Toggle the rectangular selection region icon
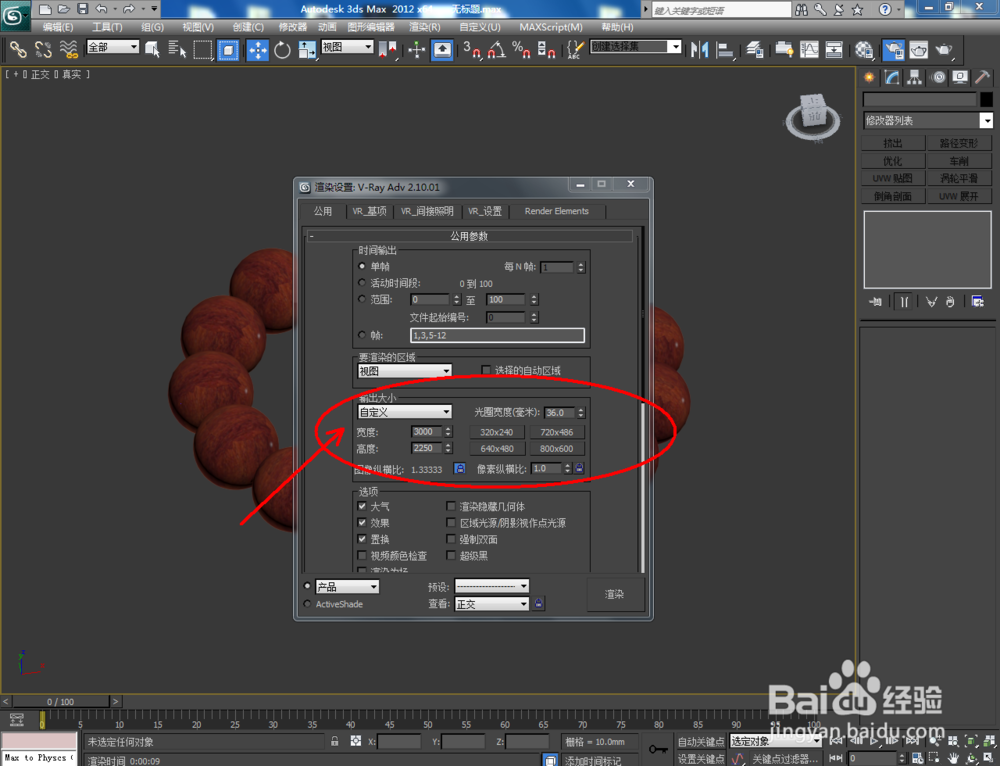 tap(202, 50)
